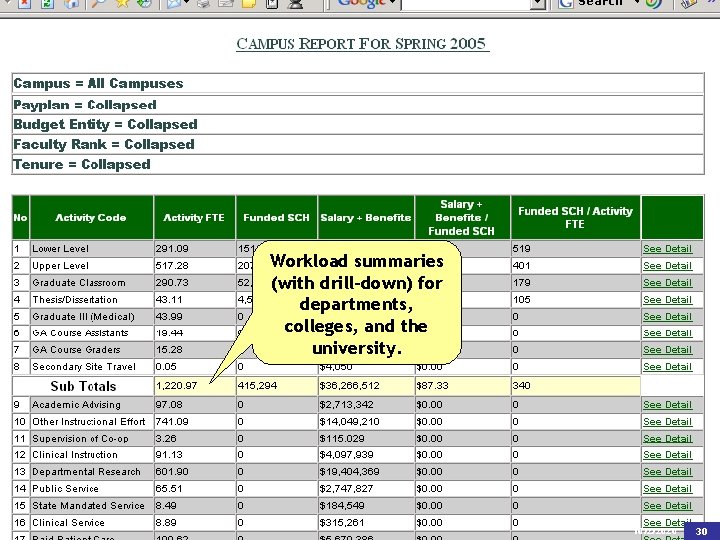This screenshot has width=720, height=540.
Task: Click the Upper Level ratio value 401
Action: pyautogui.click(x=522, y=266)
